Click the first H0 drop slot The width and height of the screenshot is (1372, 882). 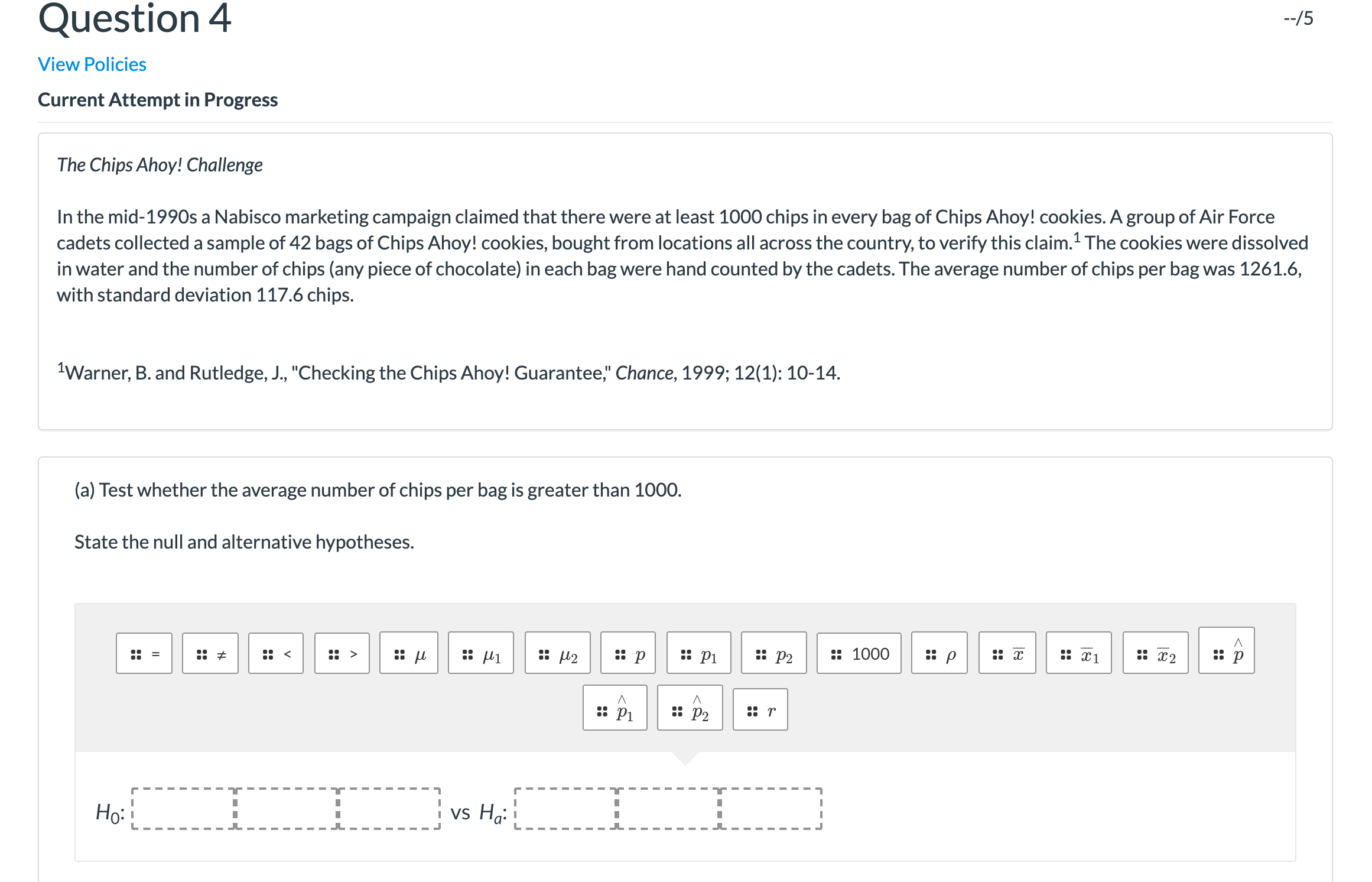point(183,809)
